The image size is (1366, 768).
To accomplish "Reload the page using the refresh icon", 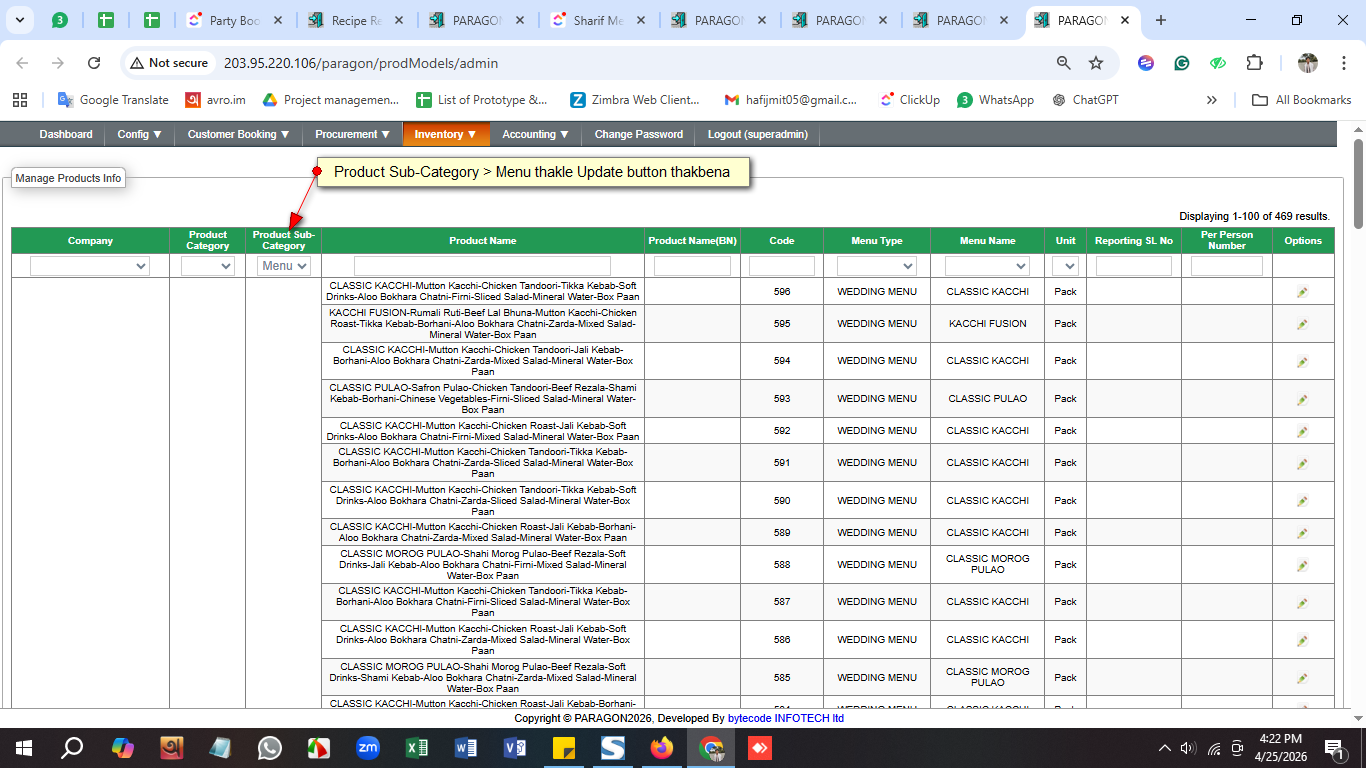I will pyautogui.click(x=94, y=63).
